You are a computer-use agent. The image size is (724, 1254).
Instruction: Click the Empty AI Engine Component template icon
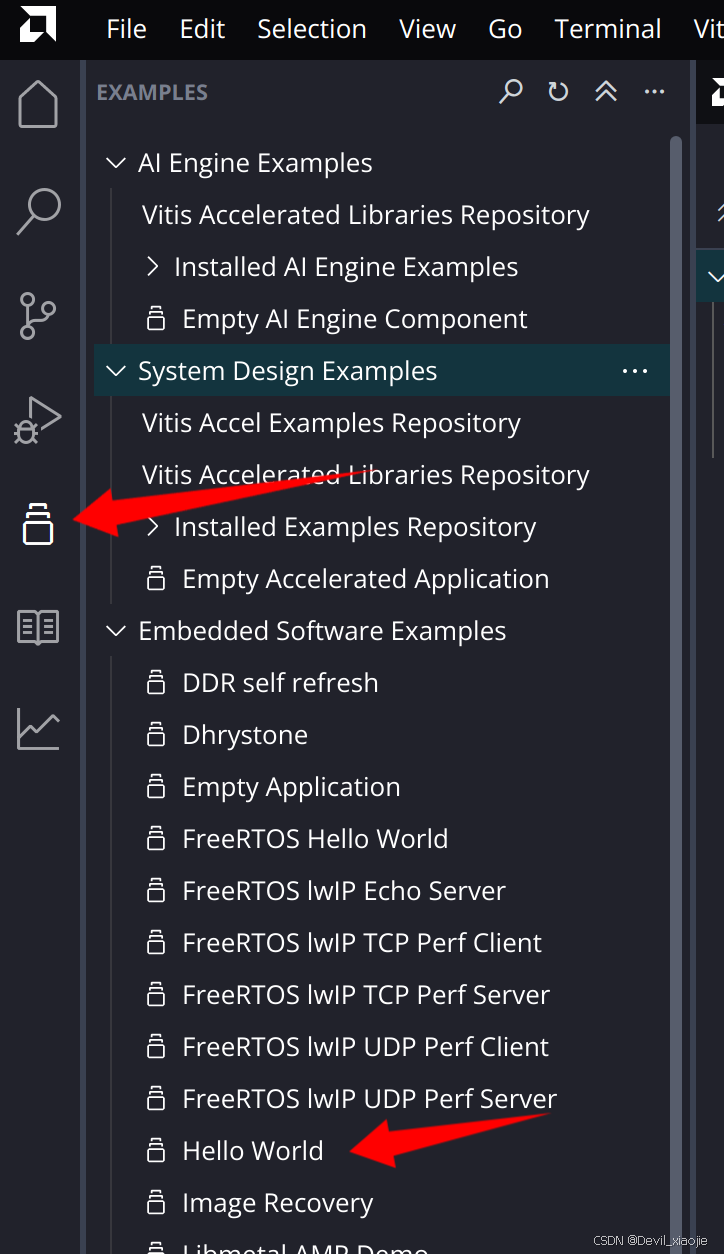[156, 319]
